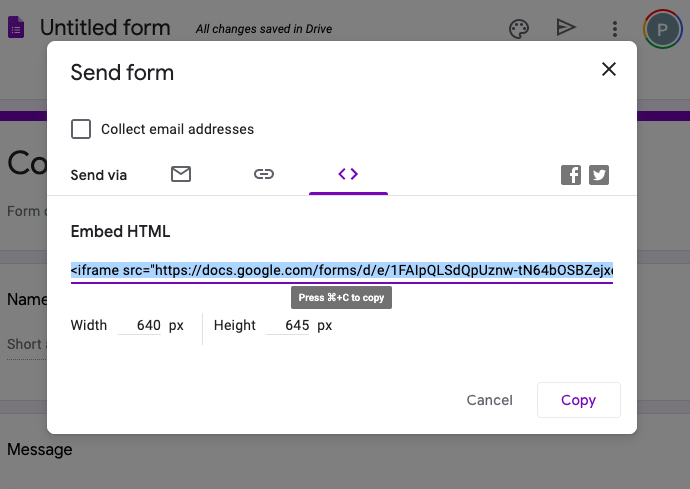Click the send paper plane icon
Screen dimensions: 690x489
[567, 28]
